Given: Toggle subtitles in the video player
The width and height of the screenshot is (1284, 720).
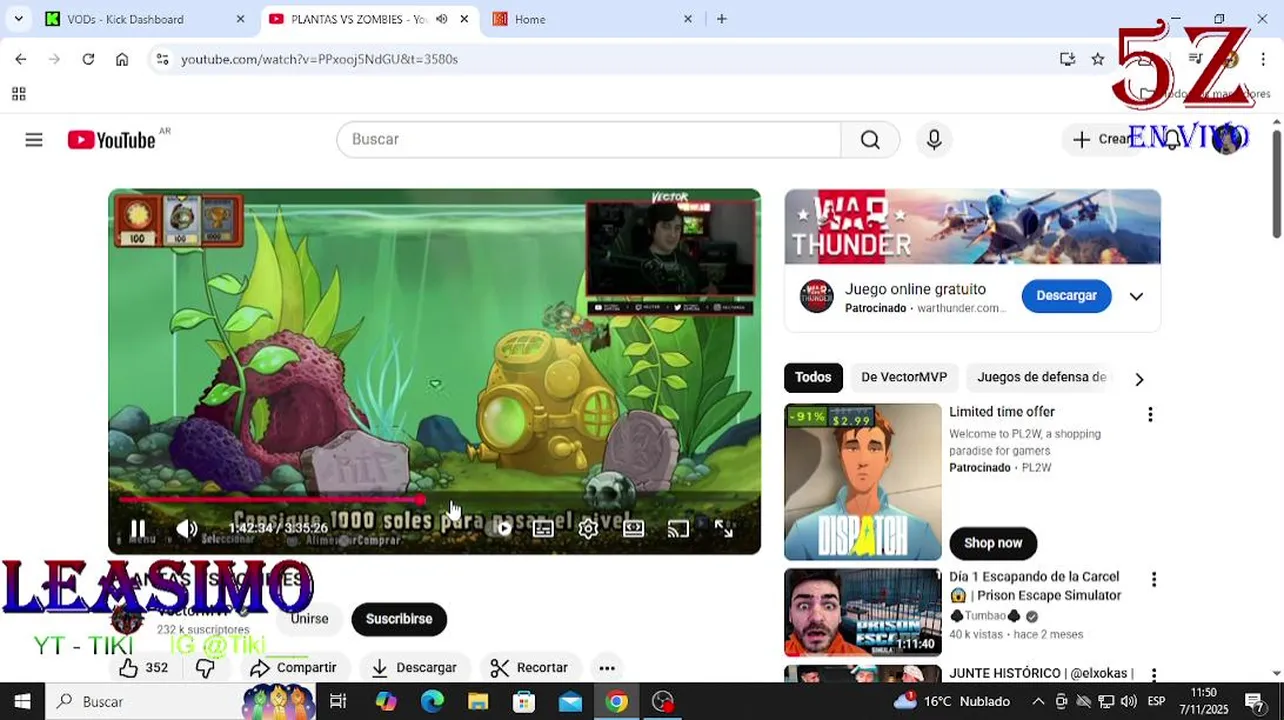Looking at the screenshot, I should point(543,528).
